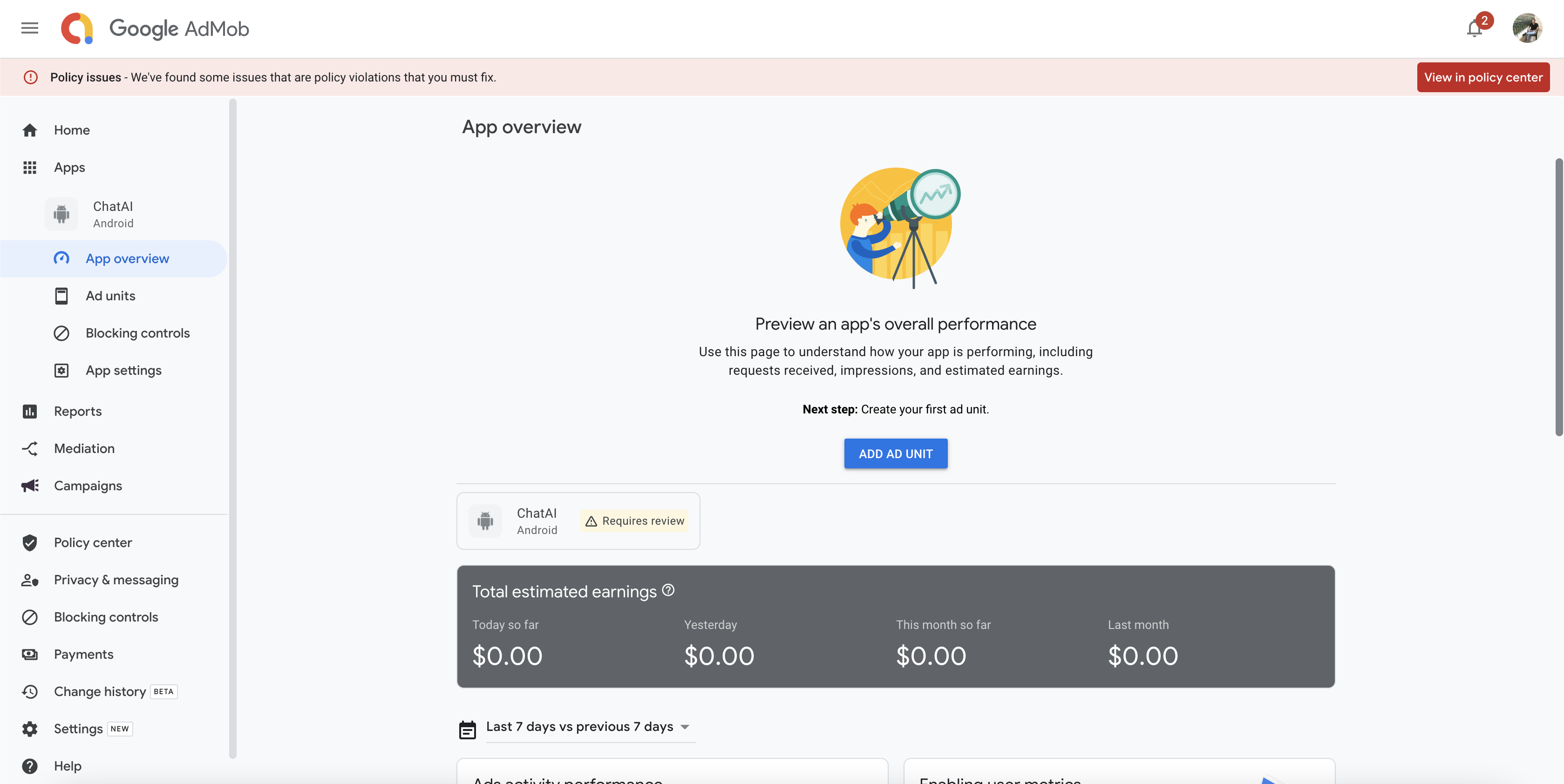The width and height of the screenshot is (1564, 784).
Task: Click the App overview gauge icon
Action: pos(61,258)
